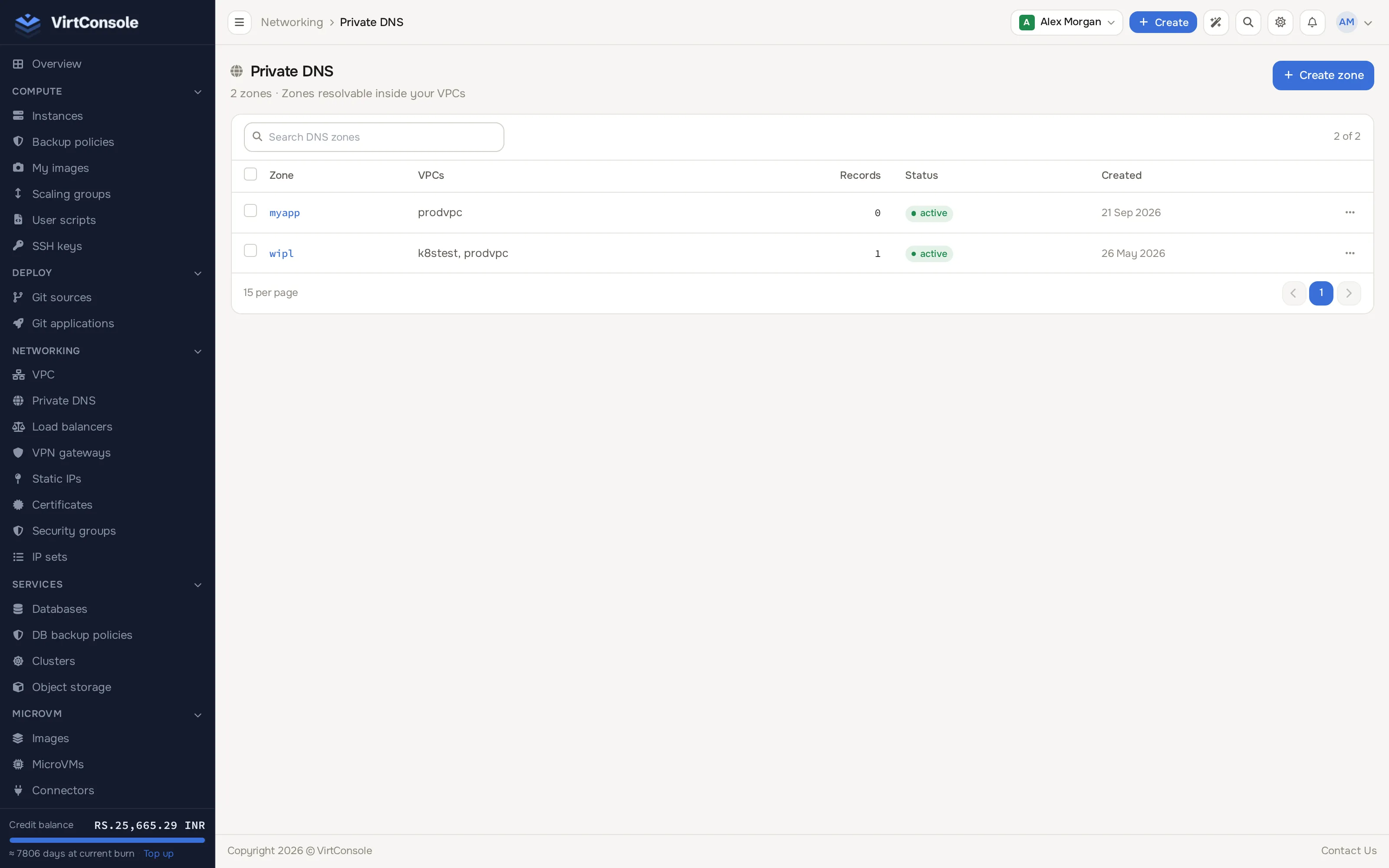Open the top bar search icon
This screenshot has height=868, width=1389.
tap(1248, 23)
